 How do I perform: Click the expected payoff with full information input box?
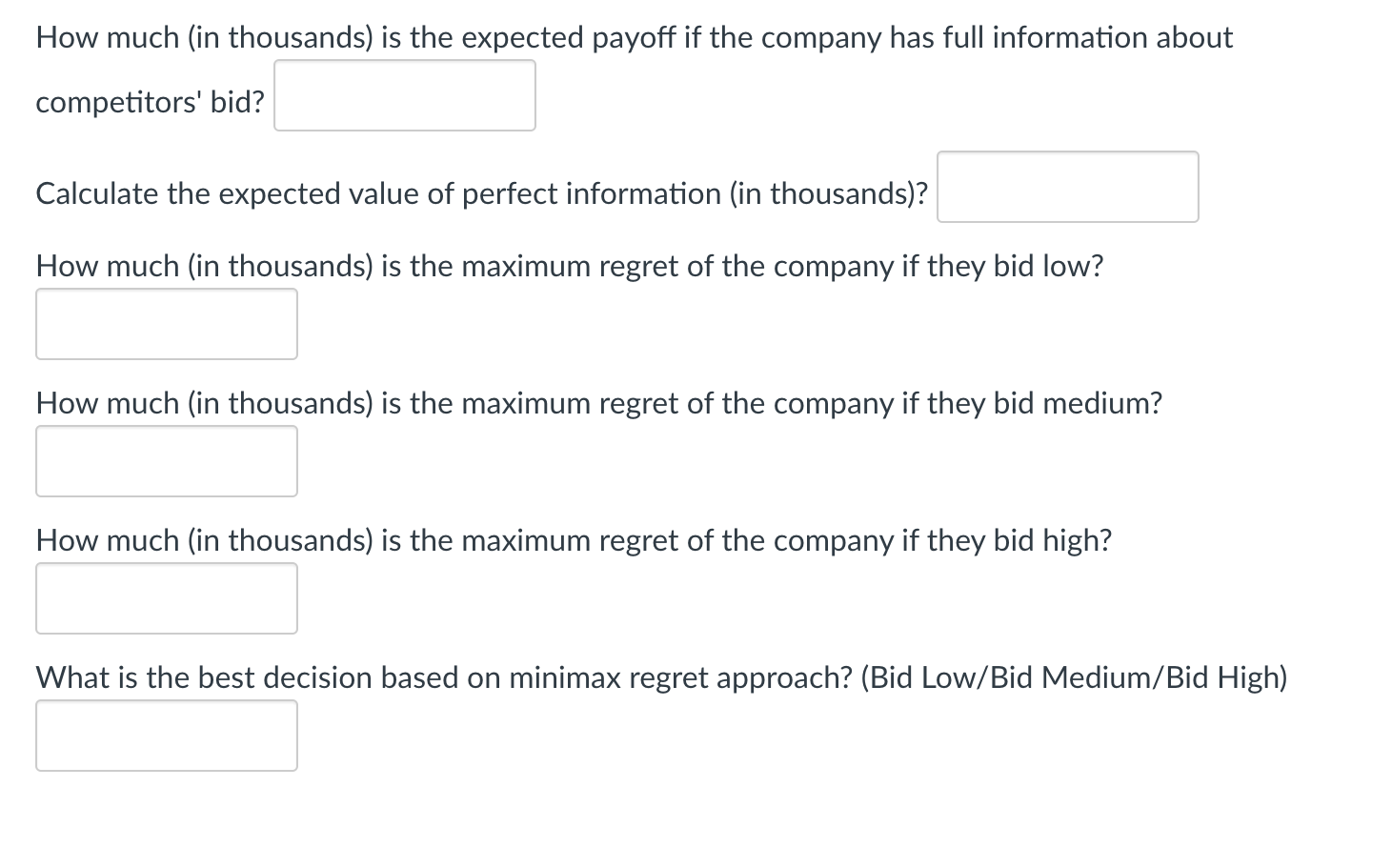coord(405,95)
